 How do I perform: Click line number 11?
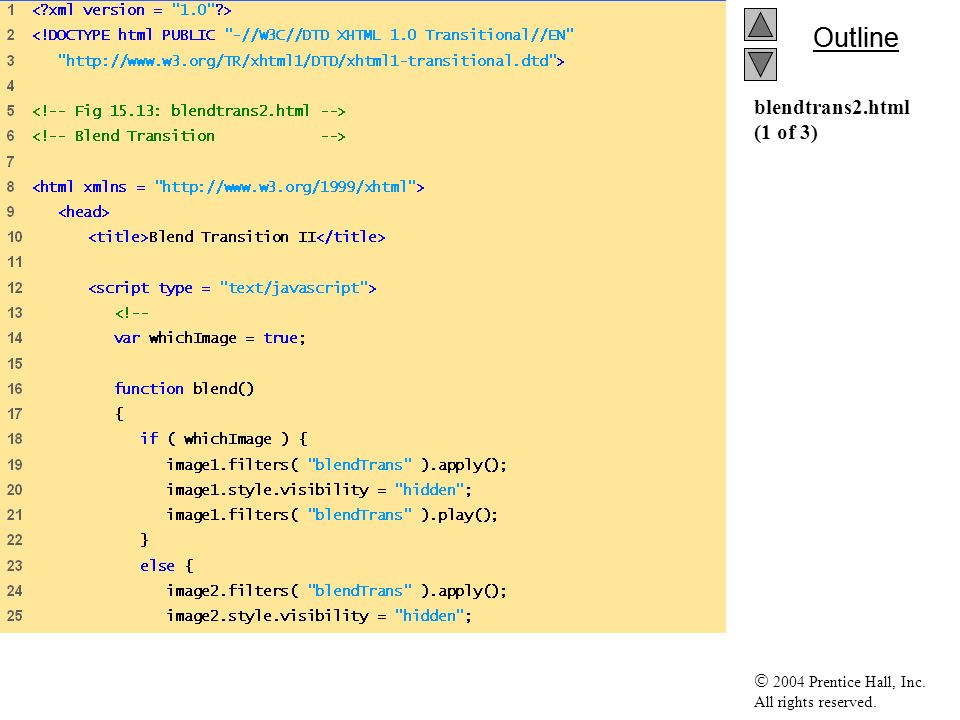[x=15, y=262]
